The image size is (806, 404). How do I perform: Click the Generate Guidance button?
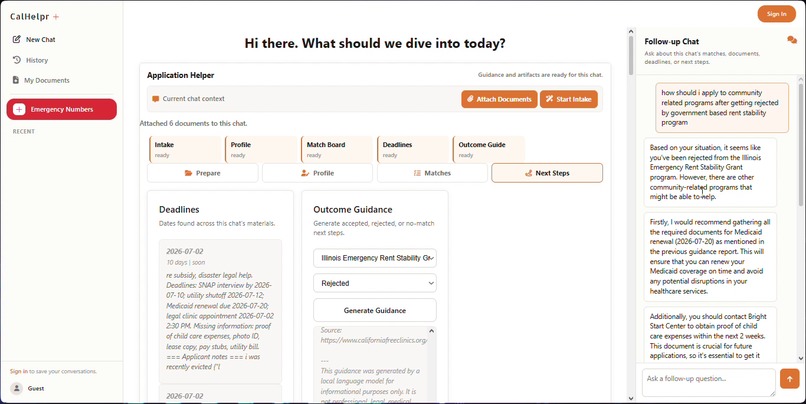[375, 310]
